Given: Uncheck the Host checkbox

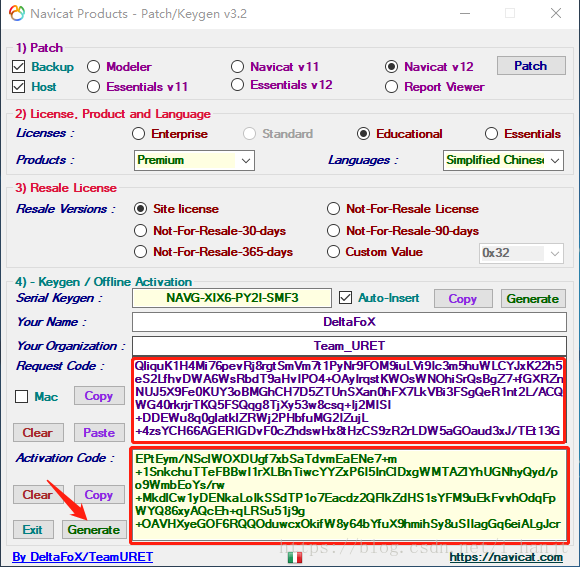Looking at the screenshot, I should click(18, 87).
